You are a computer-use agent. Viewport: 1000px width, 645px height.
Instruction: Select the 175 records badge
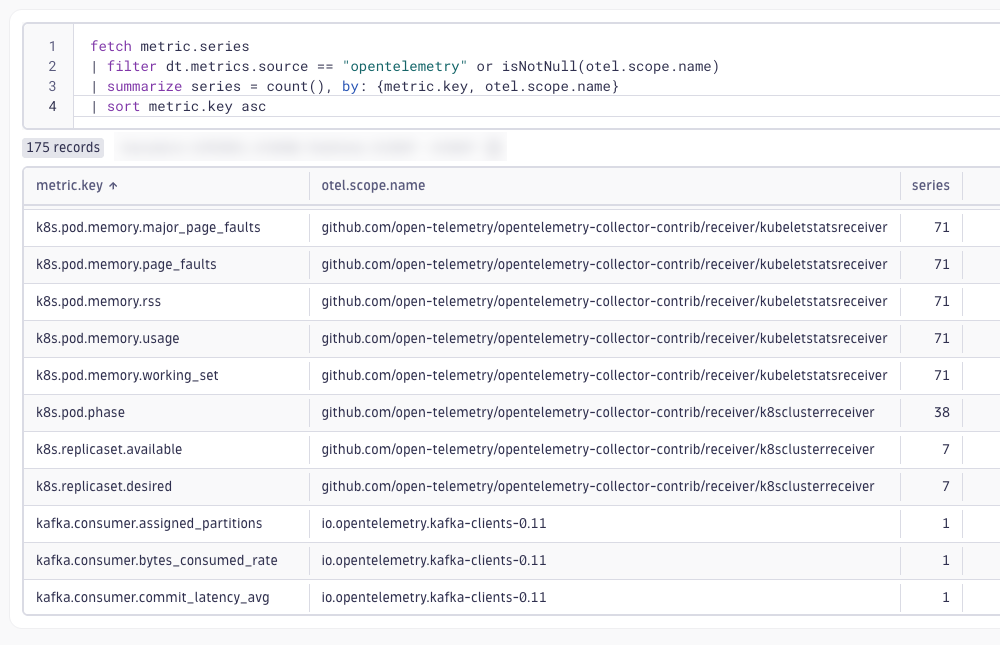tap(62, 147)
